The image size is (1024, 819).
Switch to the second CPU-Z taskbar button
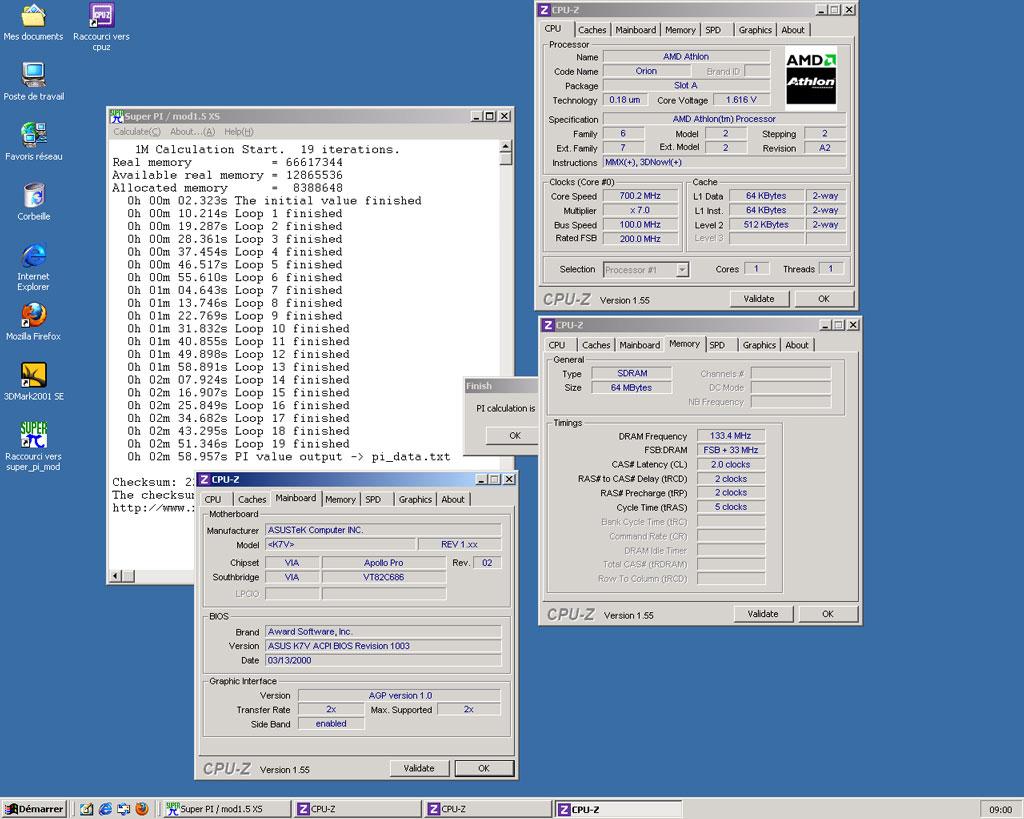[x=488, y=809]
